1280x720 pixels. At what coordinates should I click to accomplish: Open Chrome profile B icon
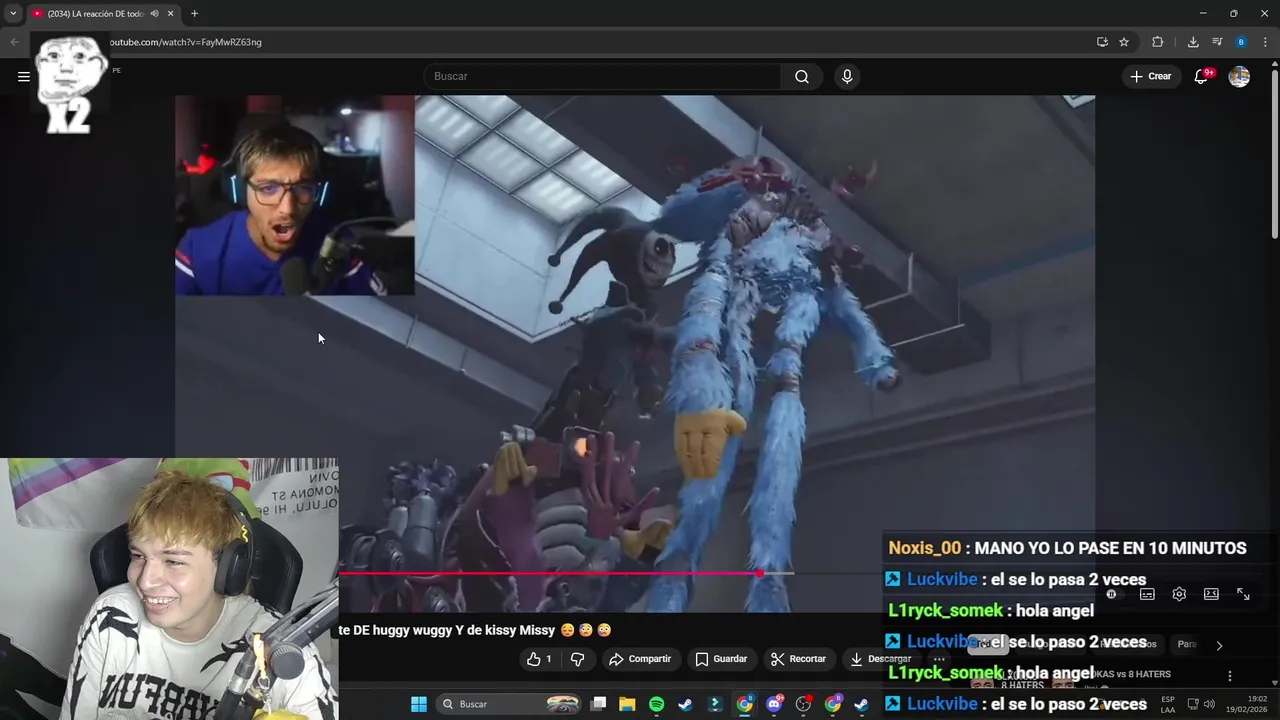click(1241, 42)
